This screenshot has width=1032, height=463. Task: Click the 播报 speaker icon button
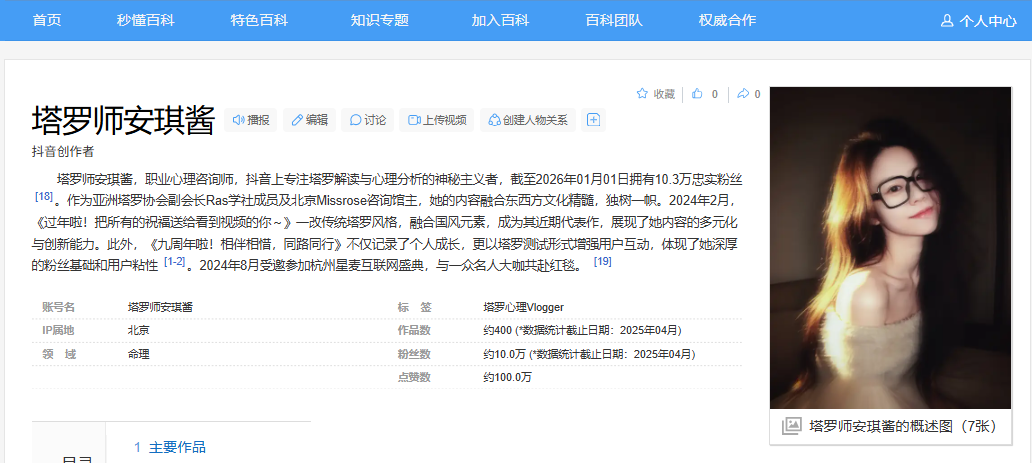point(250,120)
